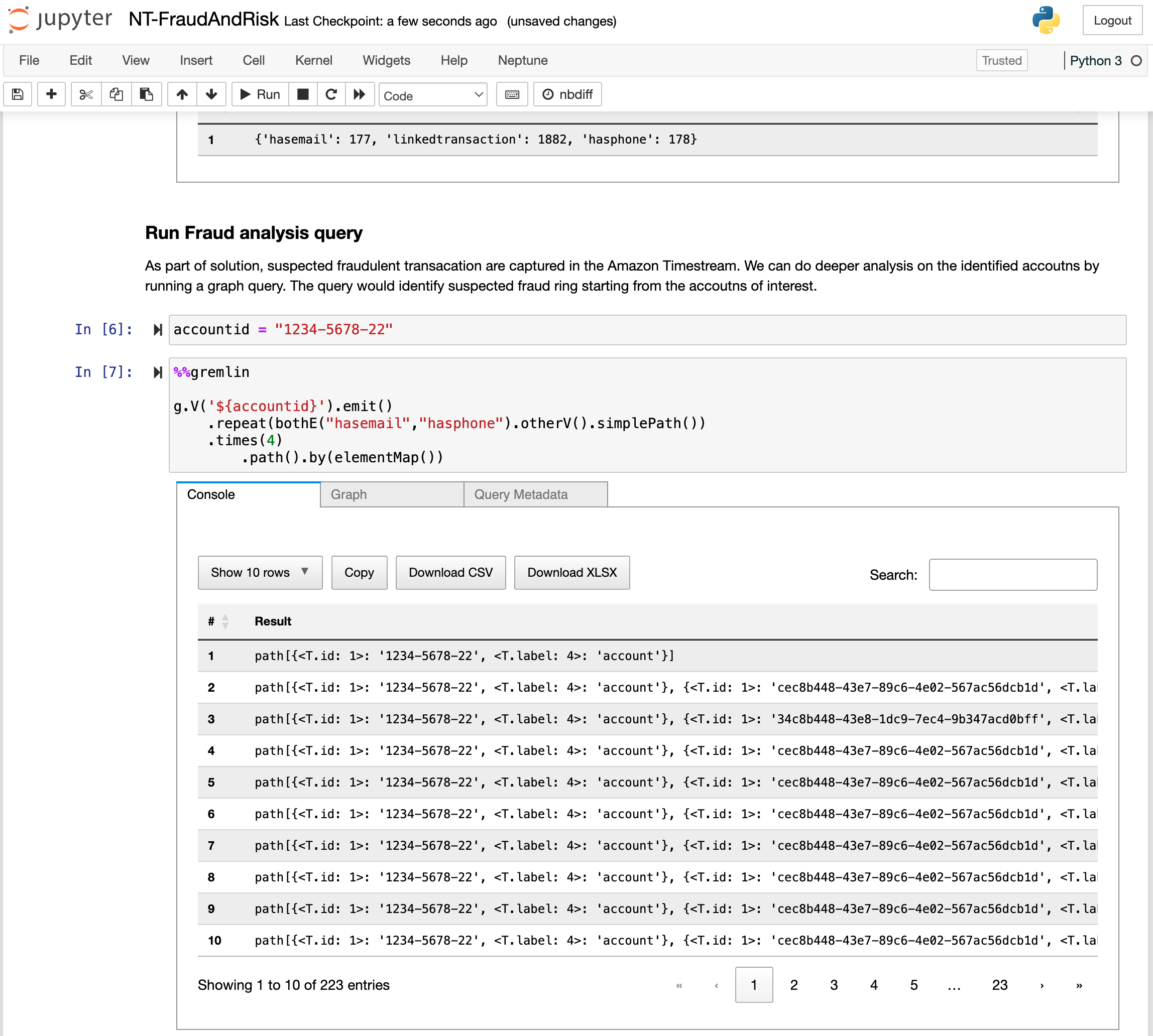This screenshot has height=1036, width=1153.
Task: Open the cell type Code dropdown
Action: 433,95
